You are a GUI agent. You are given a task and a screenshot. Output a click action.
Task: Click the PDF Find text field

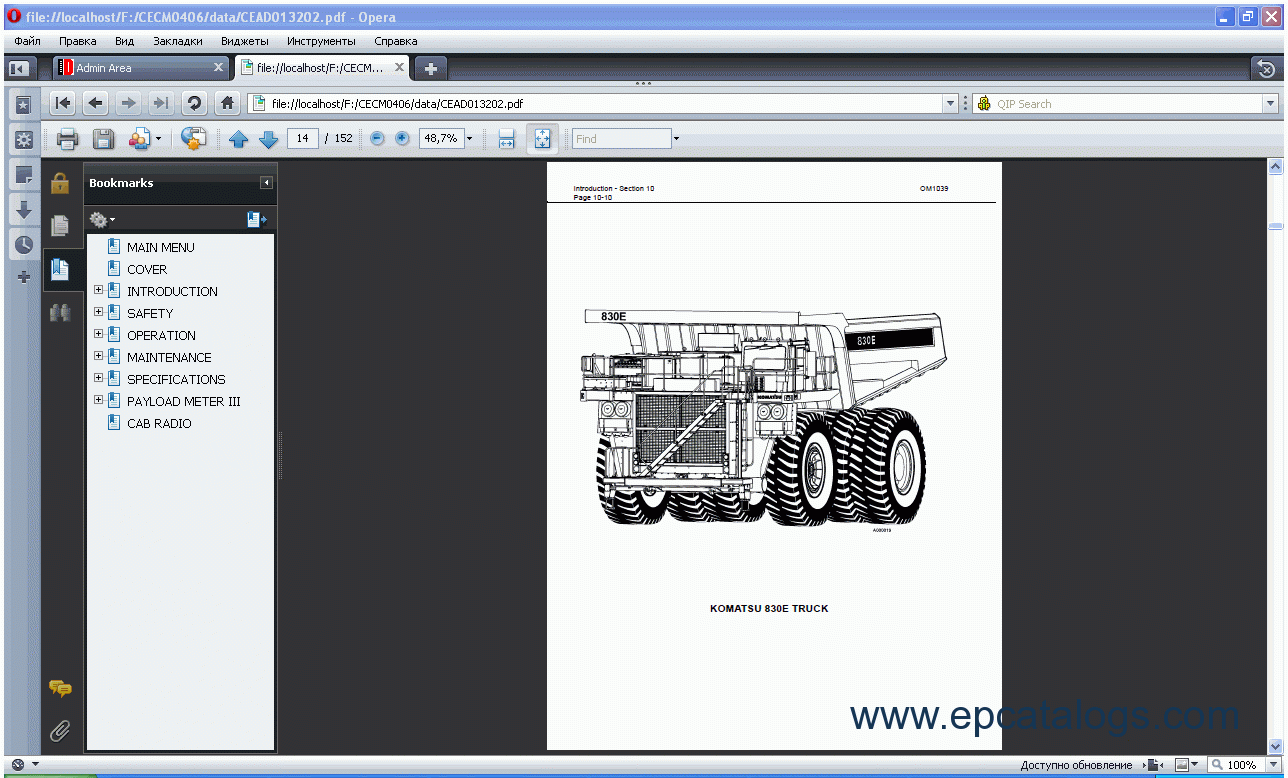point(621,139)
